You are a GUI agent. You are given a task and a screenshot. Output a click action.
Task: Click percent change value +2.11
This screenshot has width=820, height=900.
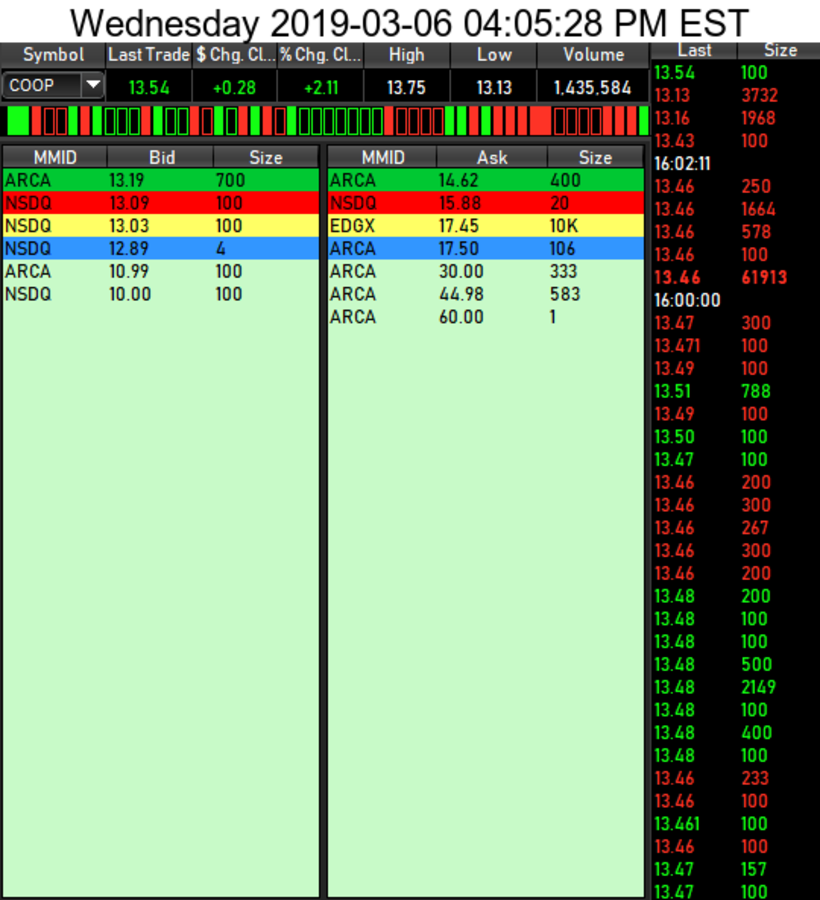321,88
